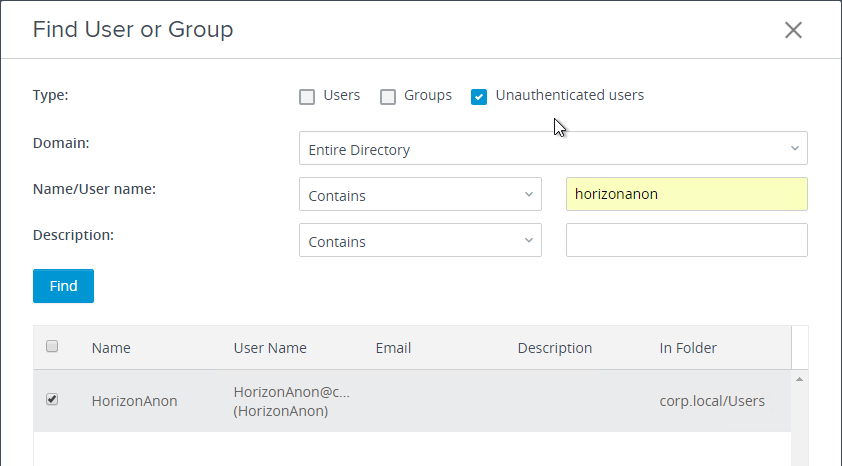Click the results scrollbar up arrow
The height and width of the screenshot is (466, 842).
(x=799, y=380)
